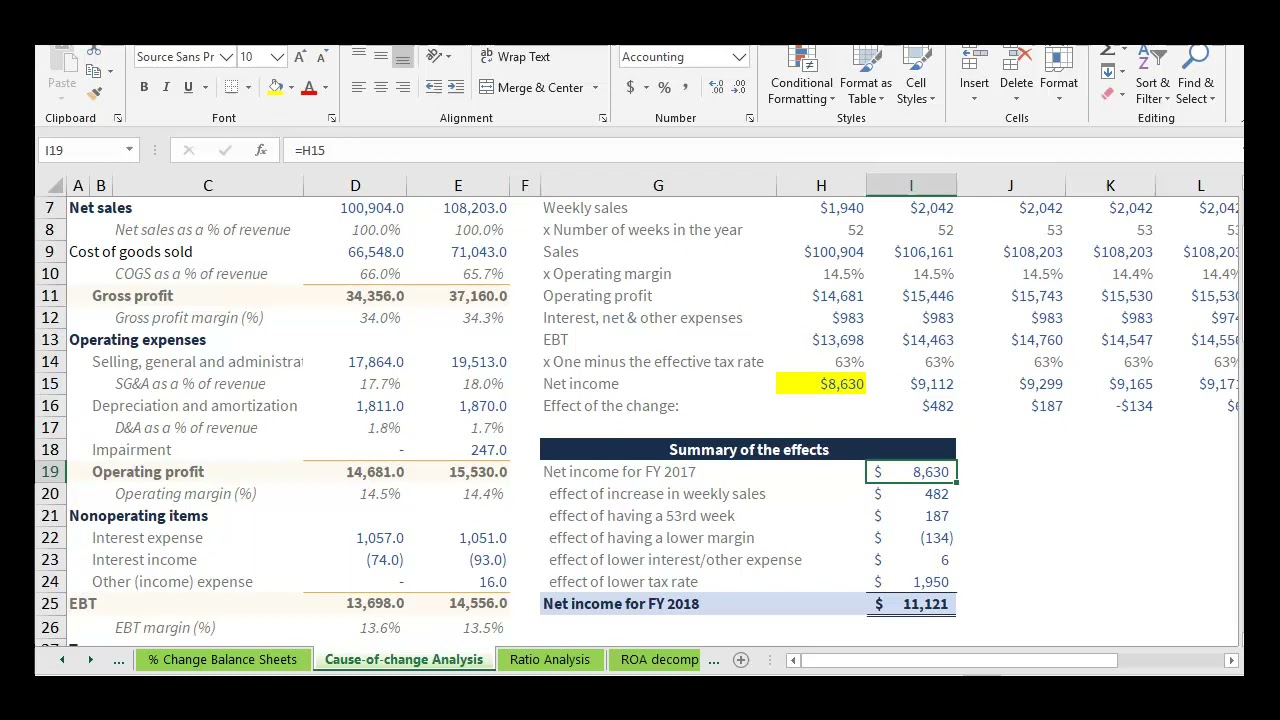Viewport: 1280px width, 720px height.
Task: Expand the Merge & Center dropdown arrow
Action: [x=595, y=88]
